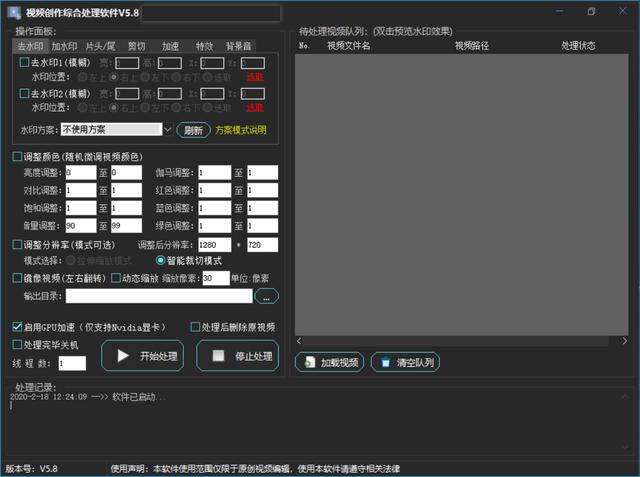The image size is (640, 477).
Task: Click the play icon on 开始处理
Action: (123, 356)
